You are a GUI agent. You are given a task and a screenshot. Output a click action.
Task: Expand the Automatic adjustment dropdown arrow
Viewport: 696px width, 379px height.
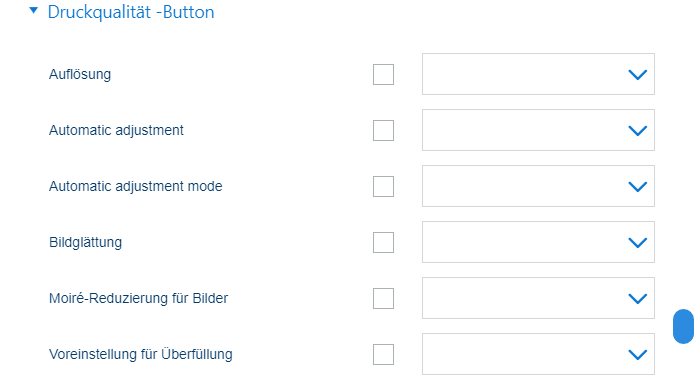[638, 130]
